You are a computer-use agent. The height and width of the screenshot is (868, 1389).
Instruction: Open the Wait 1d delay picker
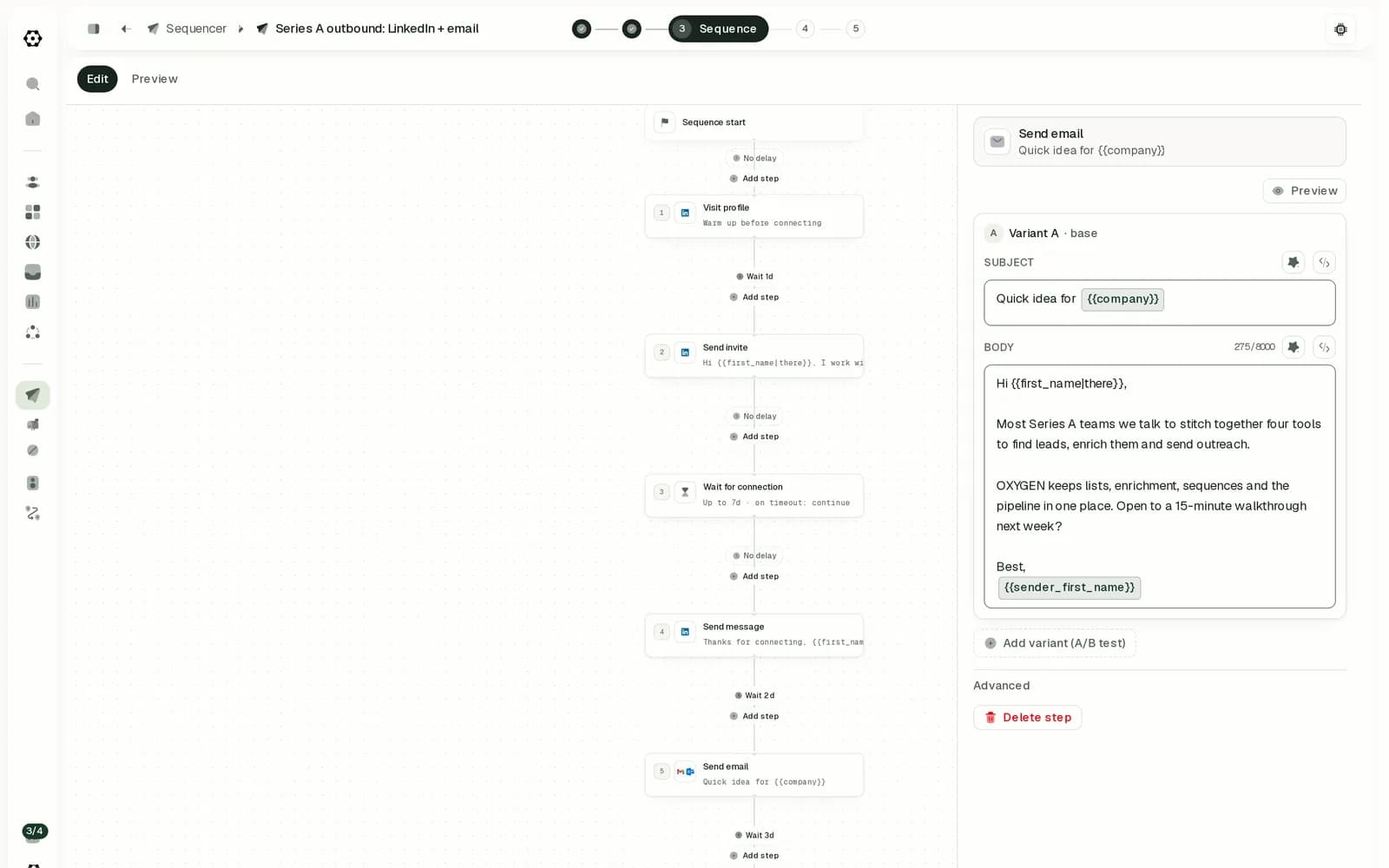click(x=754, y=277)
